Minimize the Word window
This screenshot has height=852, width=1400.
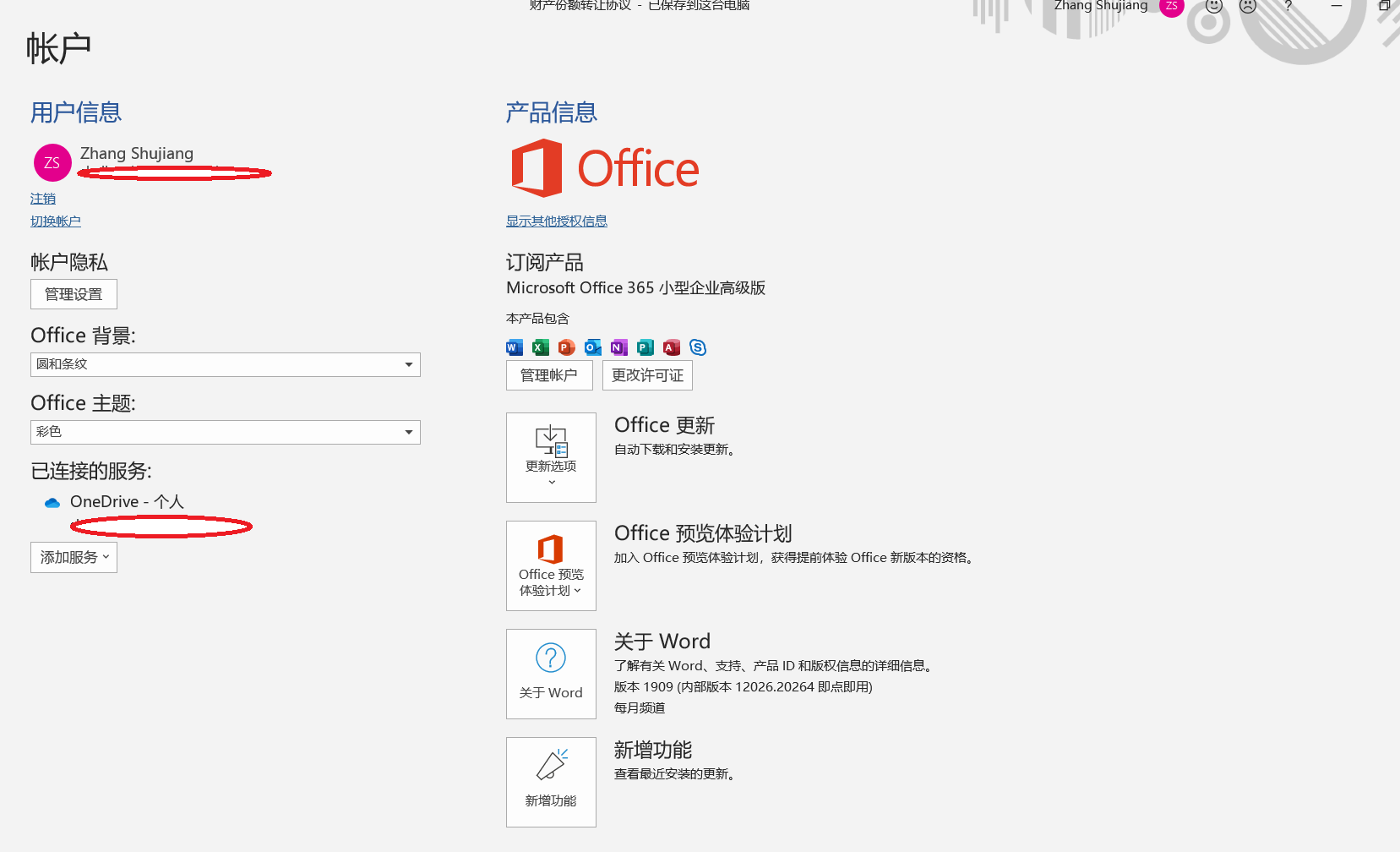click(x=1337, y=6)
